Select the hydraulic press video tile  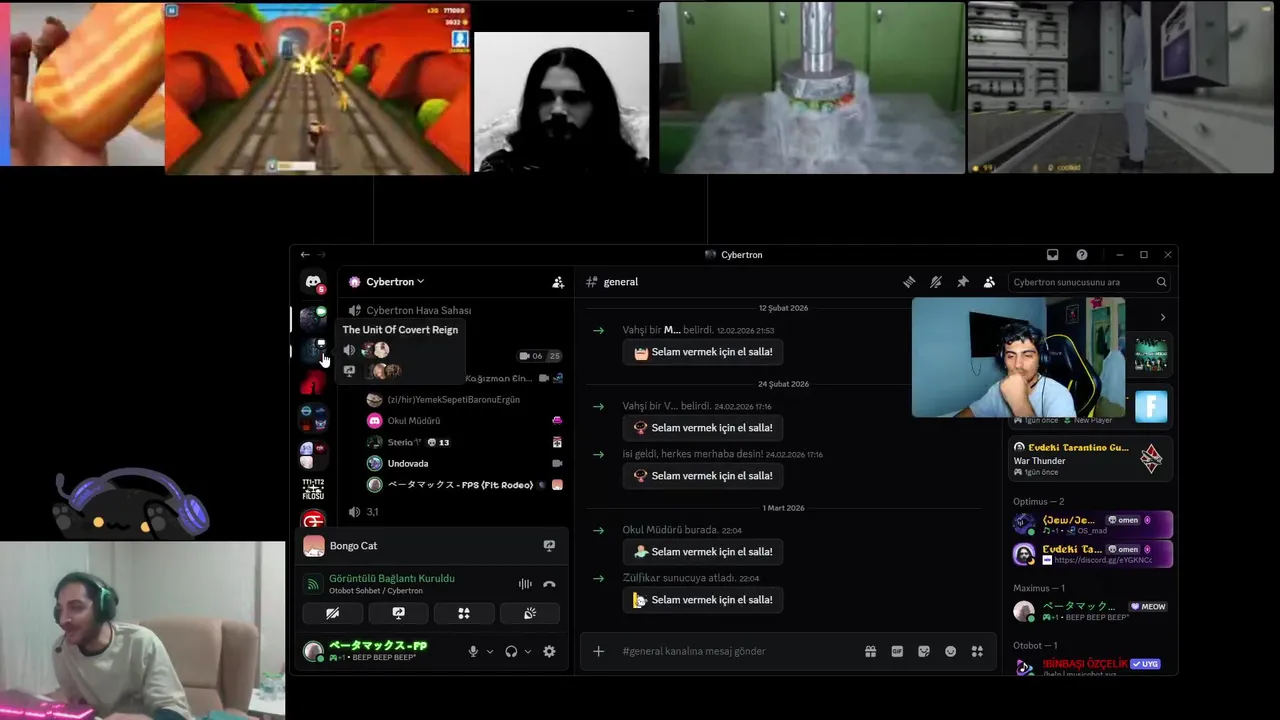811,88
